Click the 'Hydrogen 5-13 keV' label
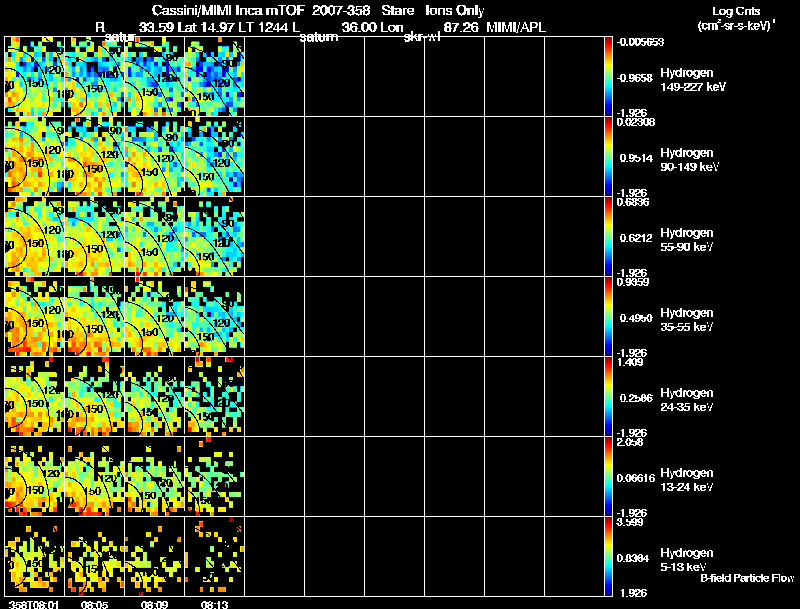The width and height of the screenshot is (800, 609). (687, 560)
